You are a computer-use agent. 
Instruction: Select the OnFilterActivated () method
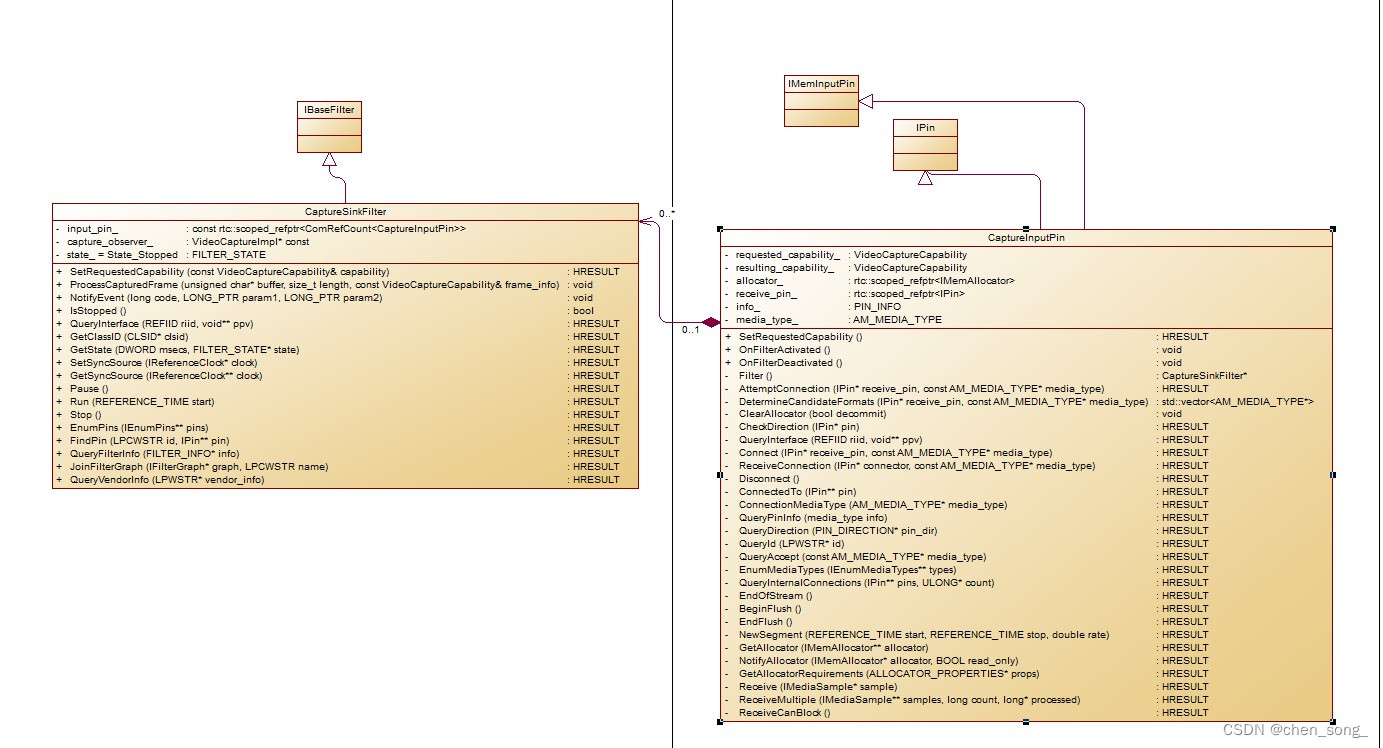pyautogui.click(x=1026, y=350)
